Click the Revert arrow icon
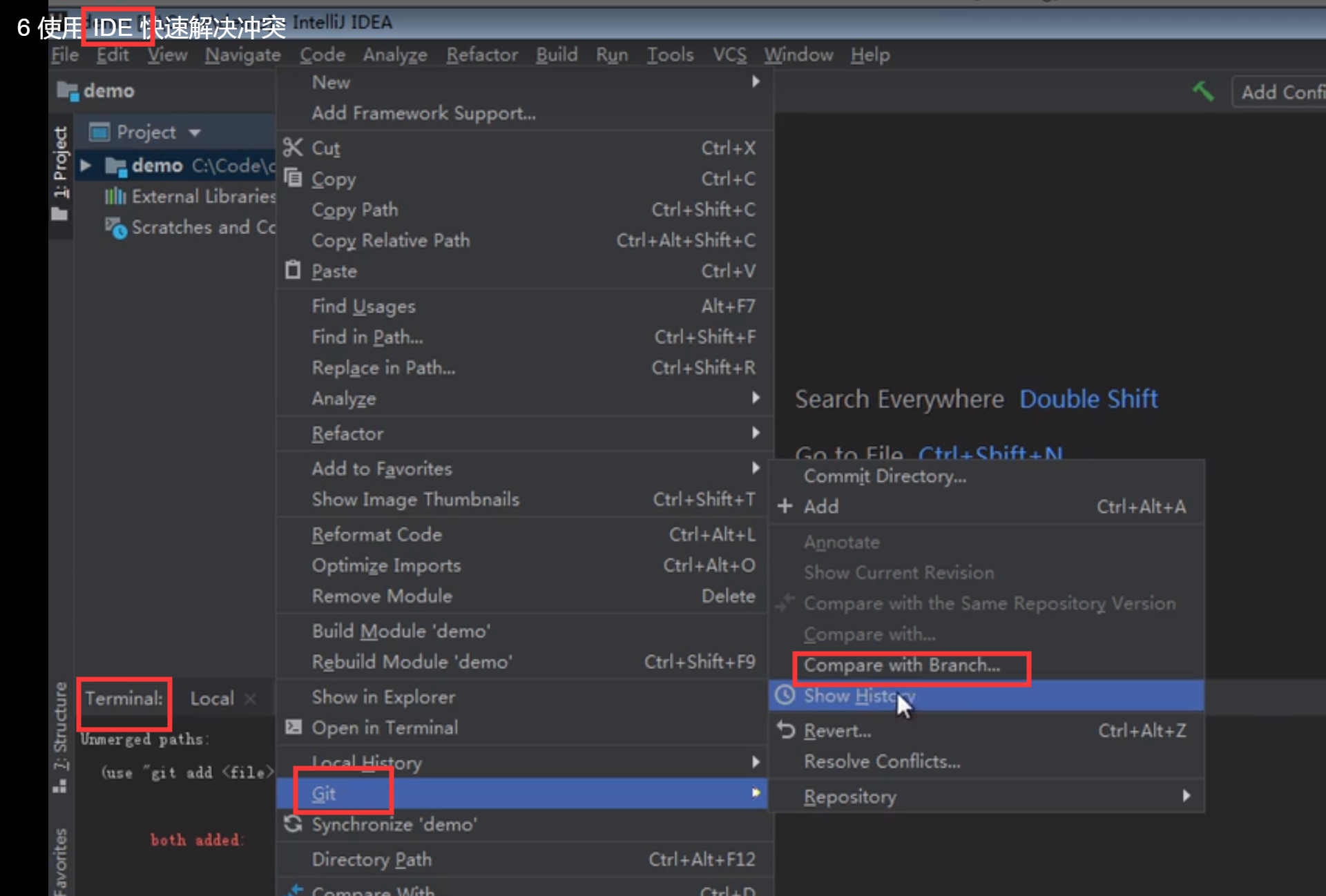Viewport: 1326px width, 896px height. click(x=786, y=730)
